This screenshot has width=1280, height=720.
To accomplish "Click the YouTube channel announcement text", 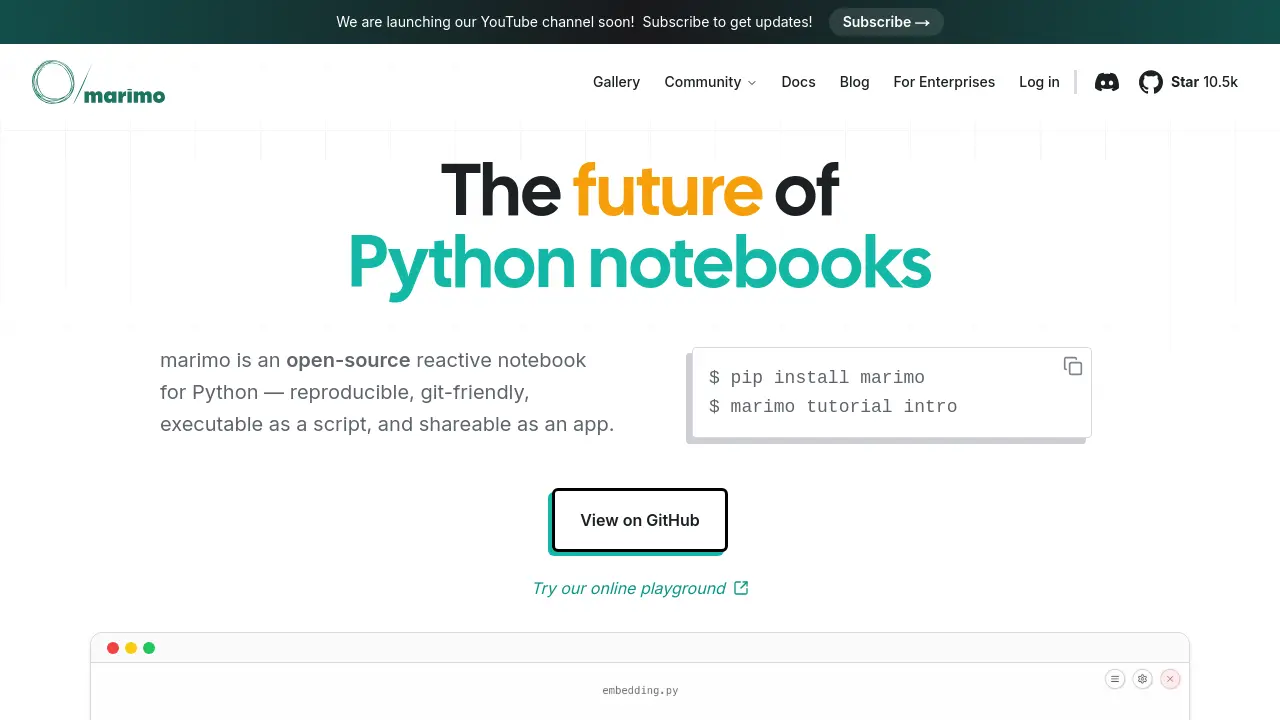I will [x=574, y=22].
